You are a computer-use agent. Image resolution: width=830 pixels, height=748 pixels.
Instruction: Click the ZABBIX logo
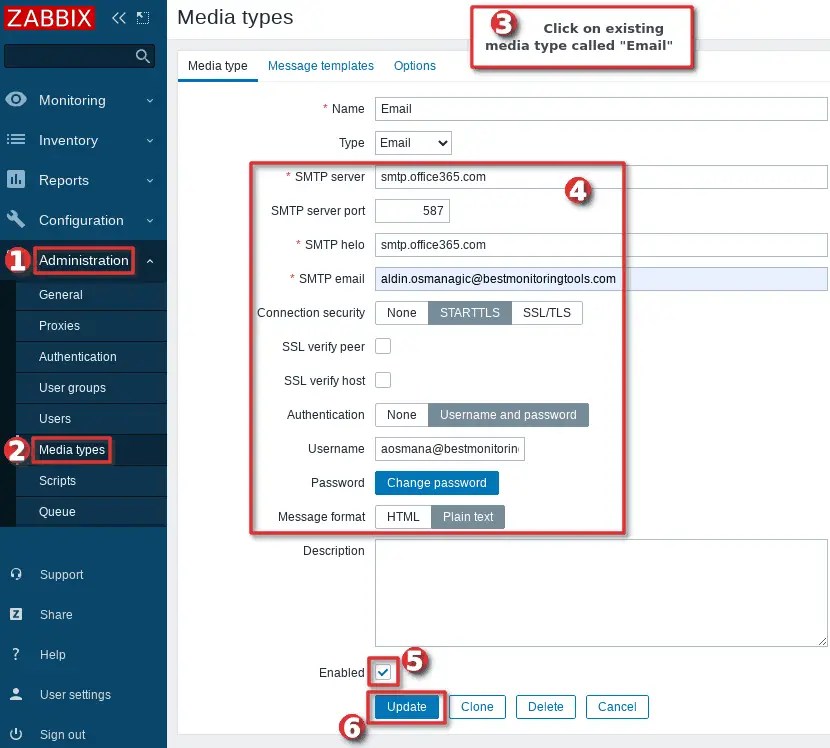click(x=49, y=17)
